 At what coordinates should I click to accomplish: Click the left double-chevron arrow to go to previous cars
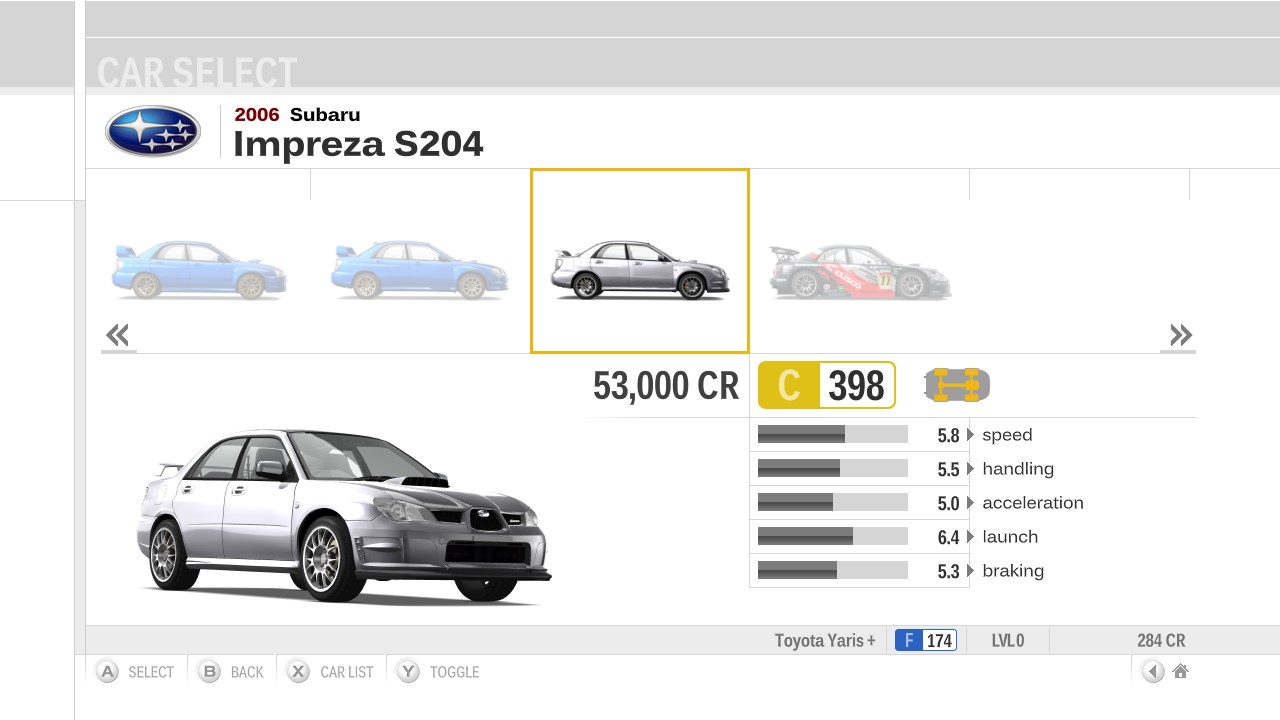click(118, 335)
